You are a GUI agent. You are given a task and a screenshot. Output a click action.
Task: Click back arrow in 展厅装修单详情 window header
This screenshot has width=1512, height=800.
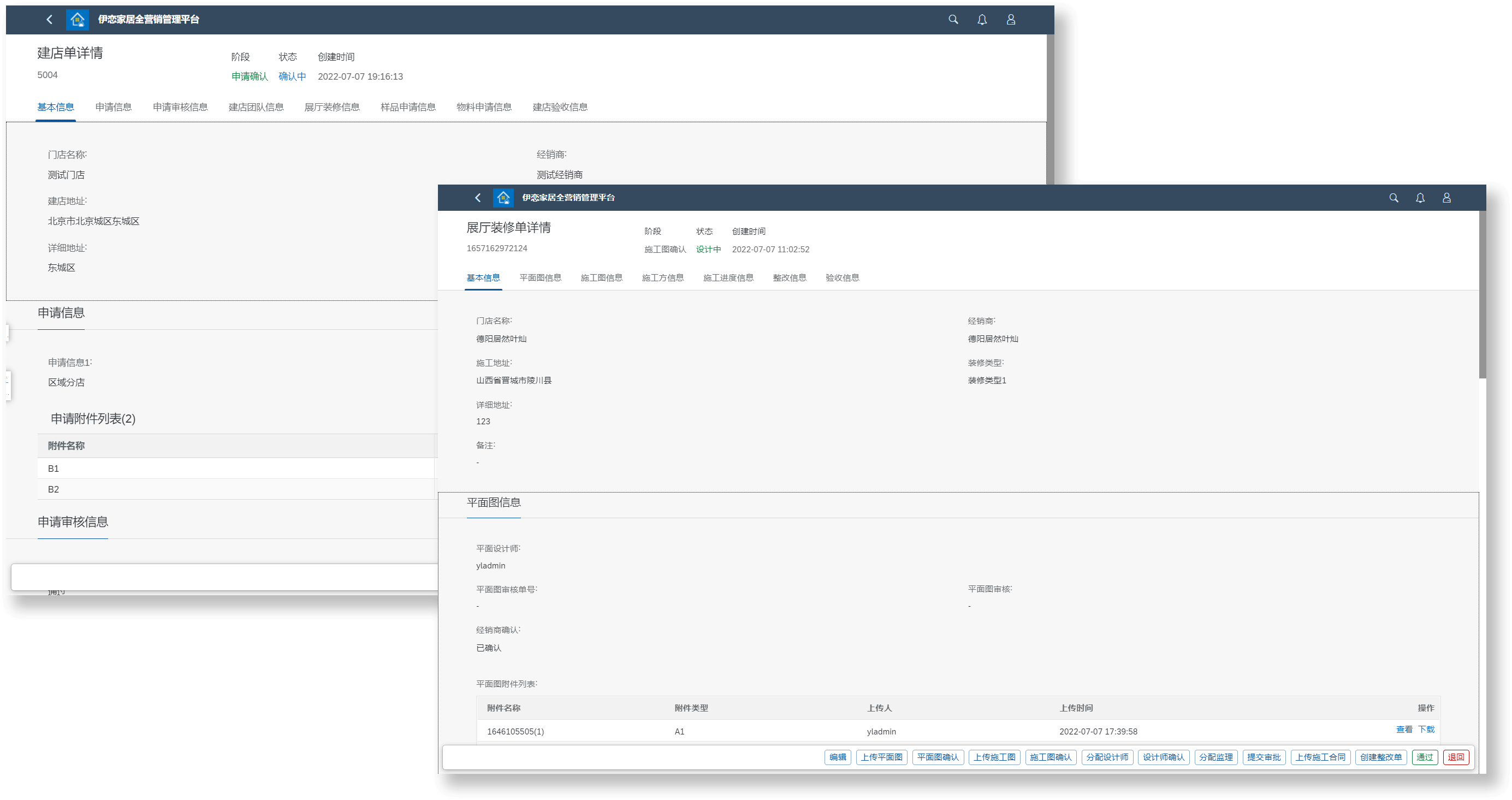click(x=478, y=198)
